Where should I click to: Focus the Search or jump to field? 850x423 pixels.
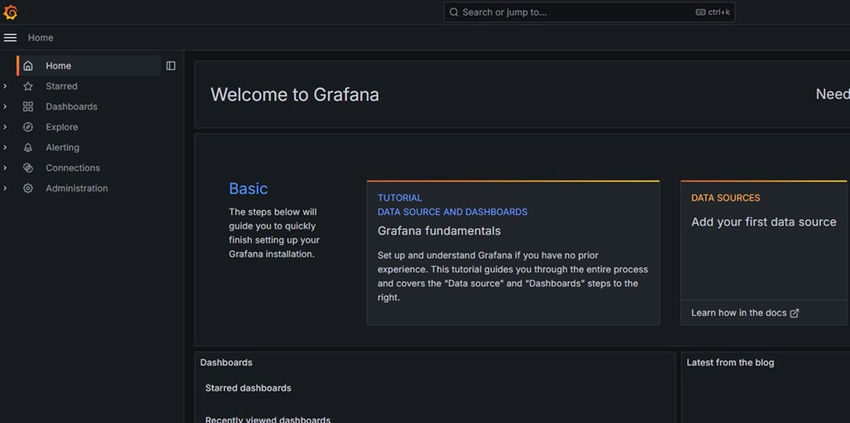click(x=589, y=12)
